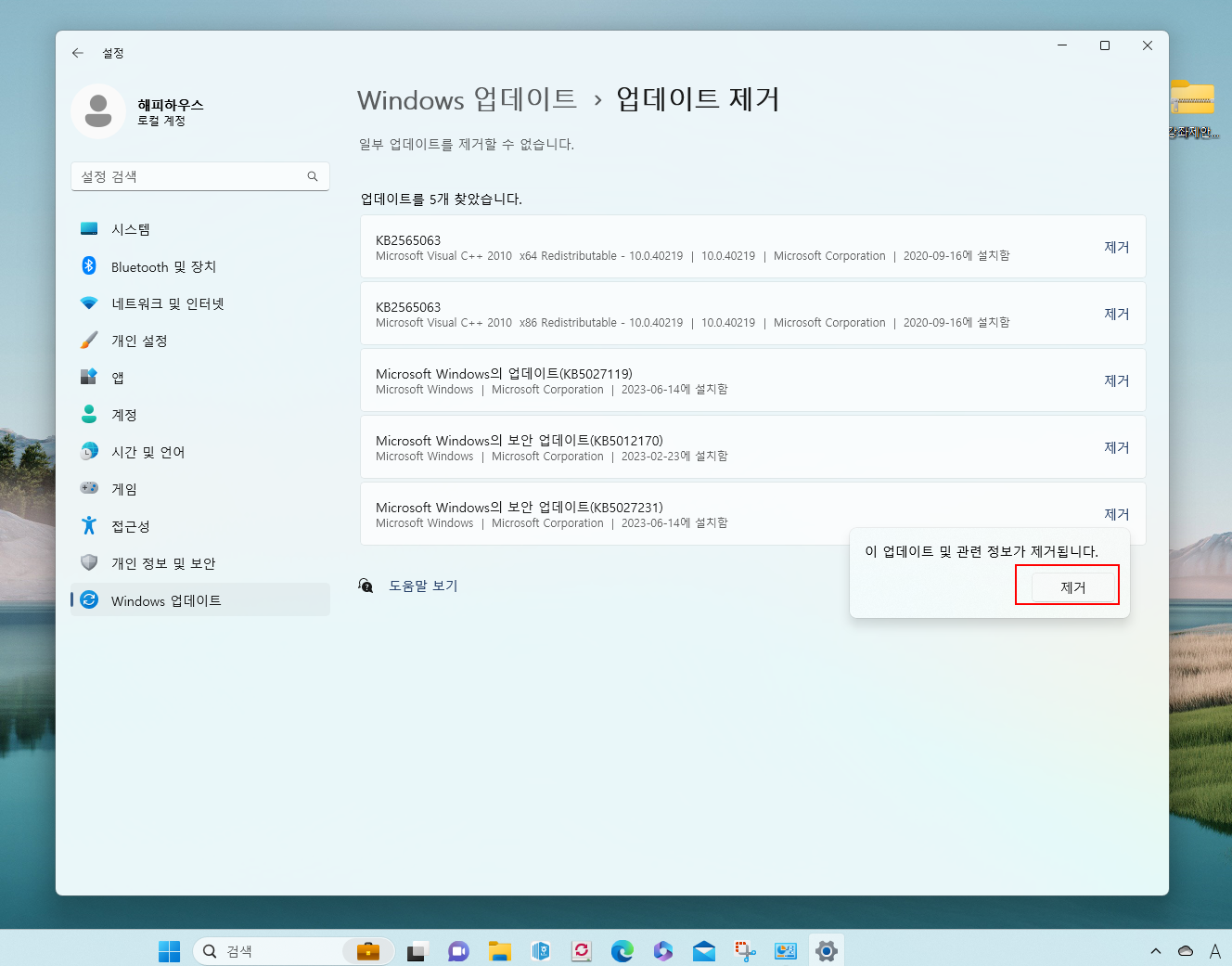This screenshot has width=1232, height=966.
Task: Open 계정 category
Action: [200, 415]
